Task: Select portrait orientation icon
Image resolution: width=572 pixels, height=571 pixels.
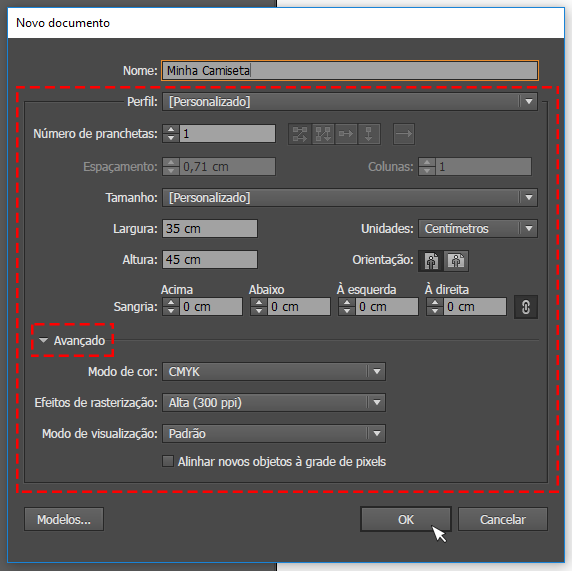Action: [431, 261]
